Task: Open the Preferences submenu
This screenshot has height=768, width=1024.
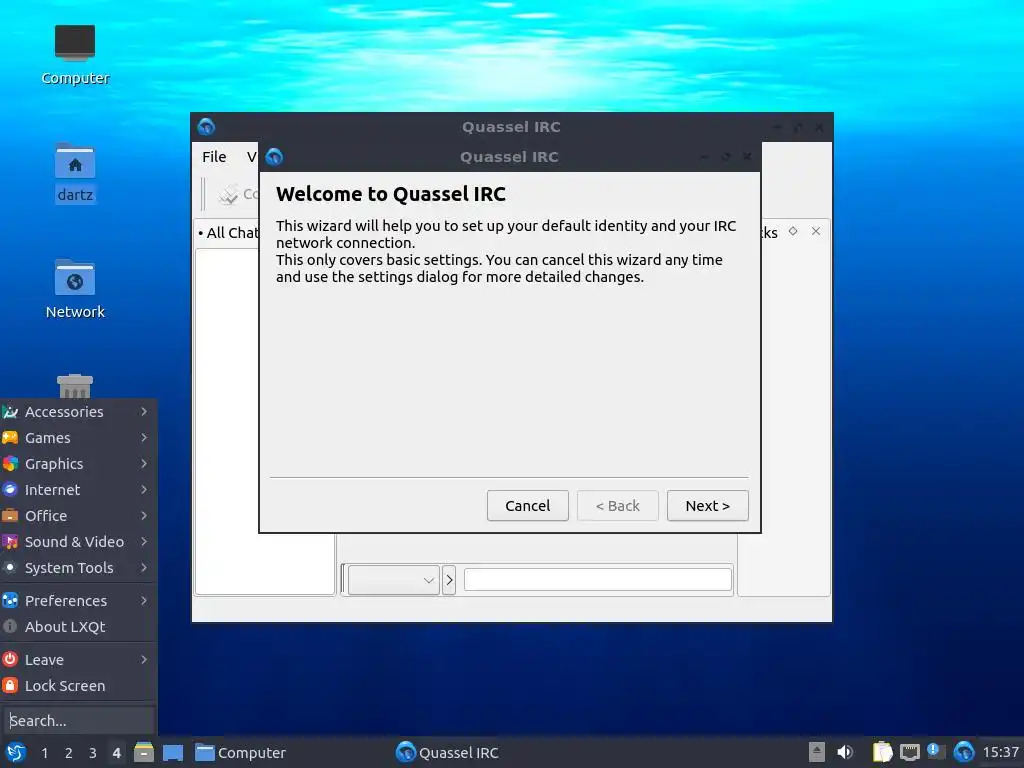Action: [x=77, y=600]
